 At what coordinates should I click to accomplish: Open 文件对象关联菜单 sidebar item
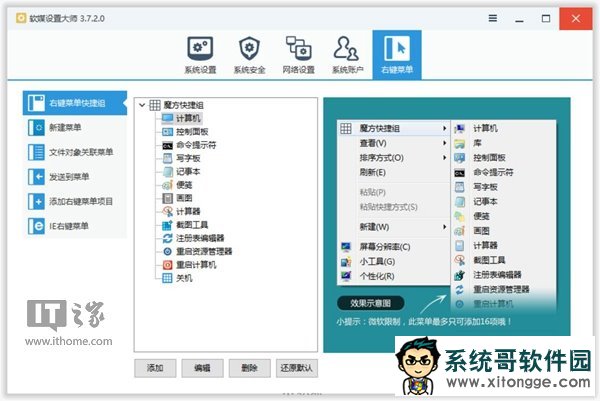(x=78, y=152)
